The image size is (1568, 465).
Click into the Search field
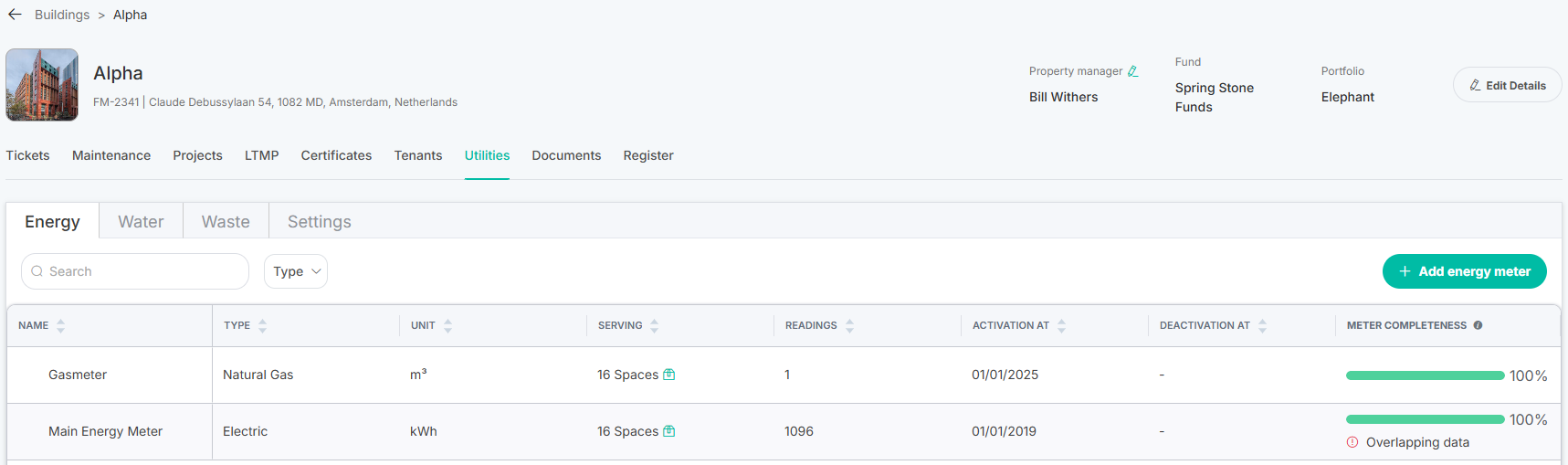tap(135, 271)
